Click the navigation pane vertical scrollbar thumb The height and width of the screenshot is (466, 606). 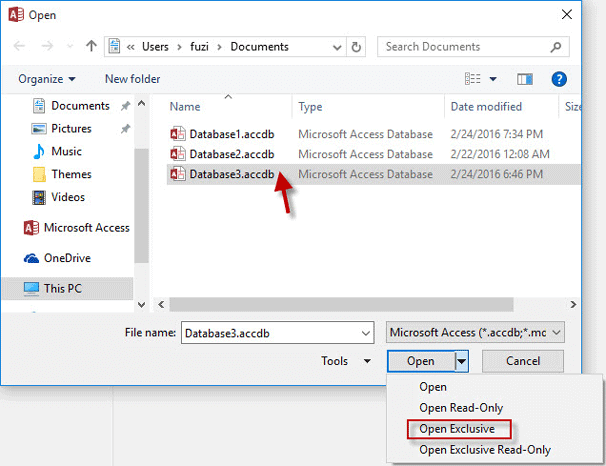coord(141,206)
